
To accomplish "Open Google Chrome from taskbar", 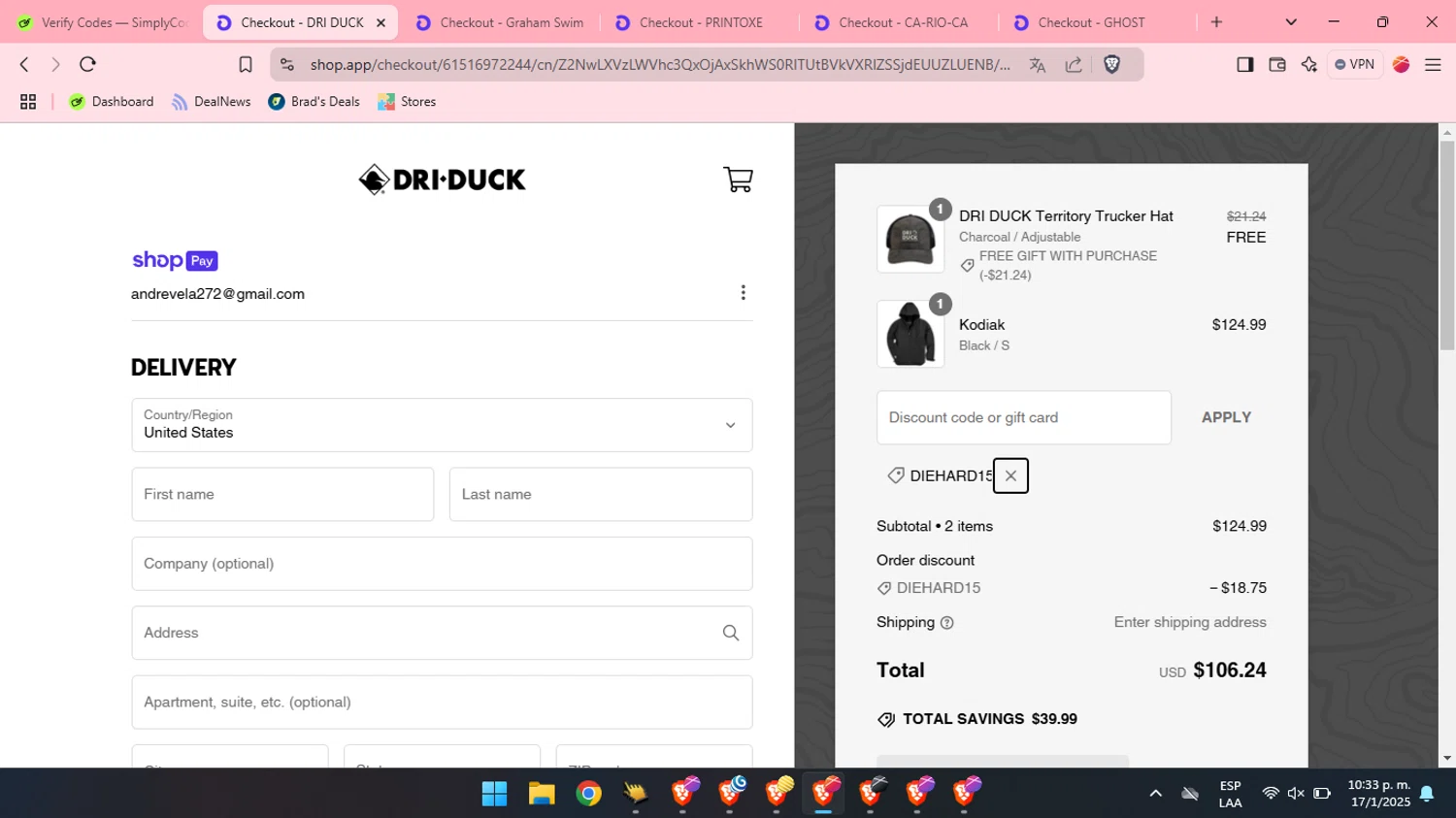I will point(588,794).
